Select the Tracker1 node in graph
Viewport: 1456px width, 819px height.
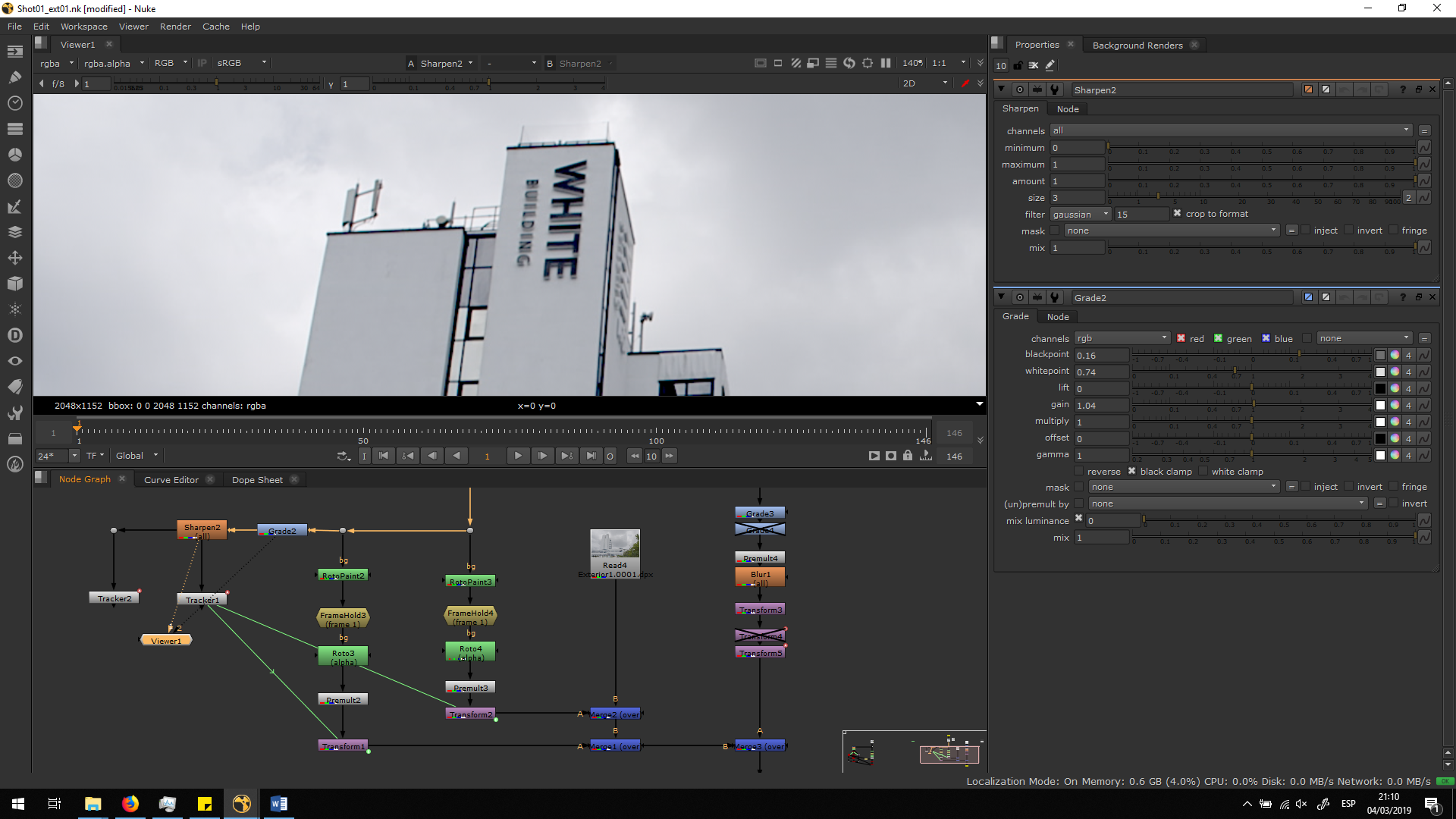tap(202, 600)
